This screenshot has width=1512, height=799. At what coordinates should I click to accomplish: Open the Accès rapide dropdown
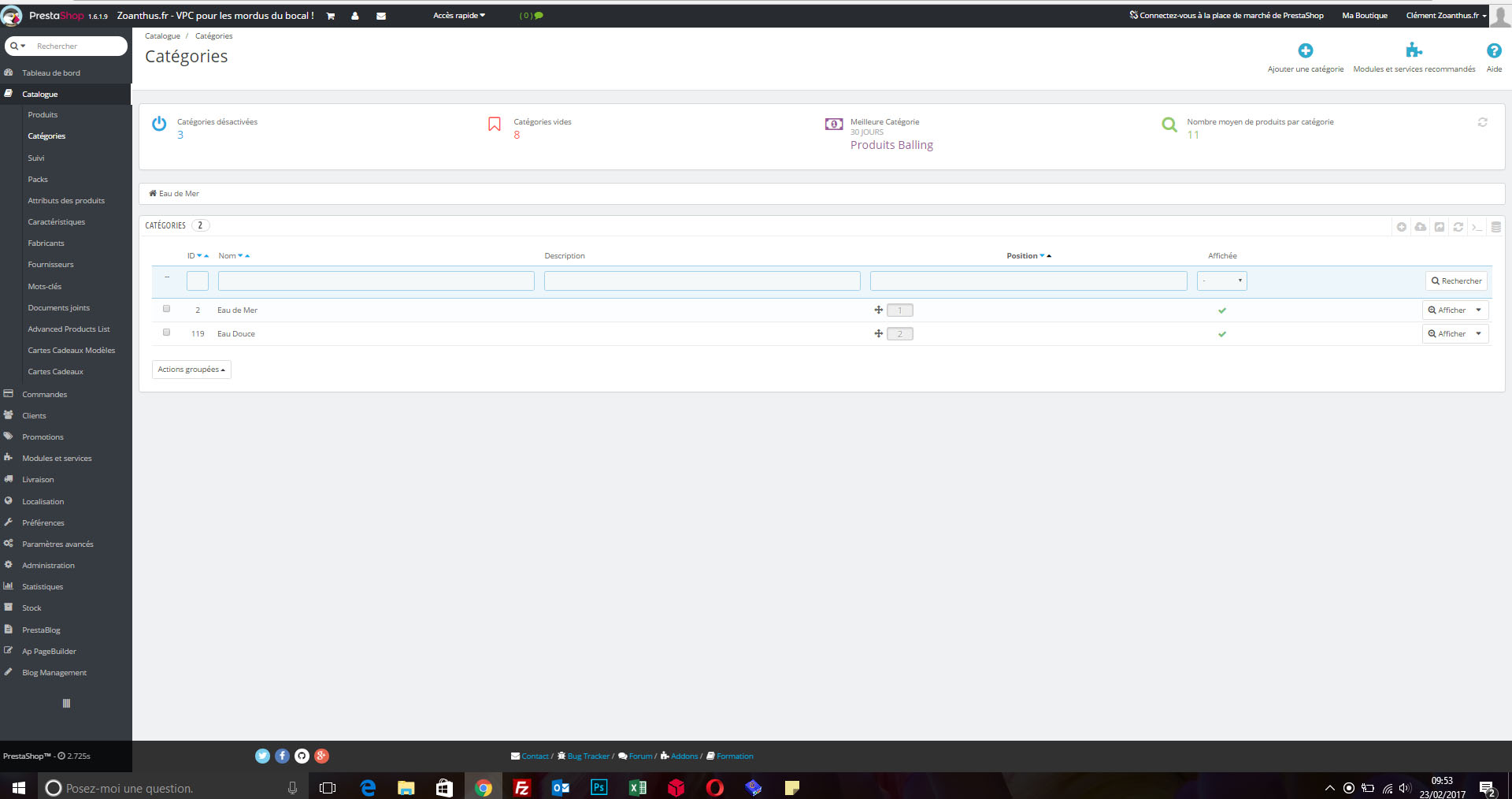pyautogui.click(x=459, y=16)
